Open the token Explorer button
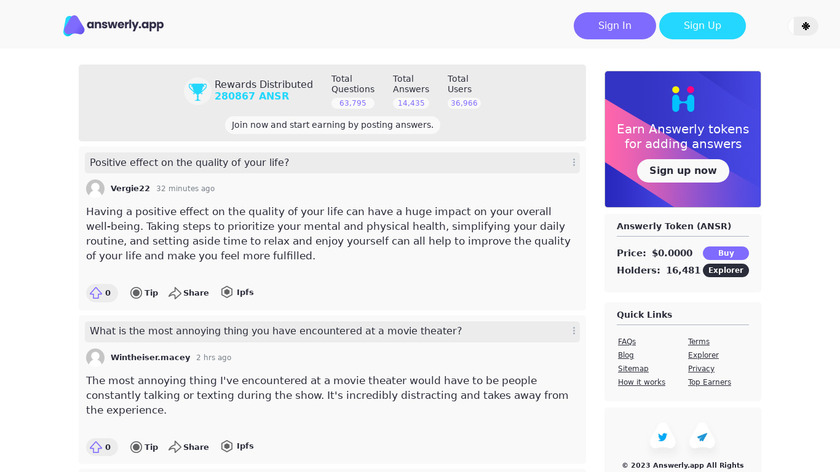The height and width of the screenshot is (472, 840). click(x=725, y=270)
